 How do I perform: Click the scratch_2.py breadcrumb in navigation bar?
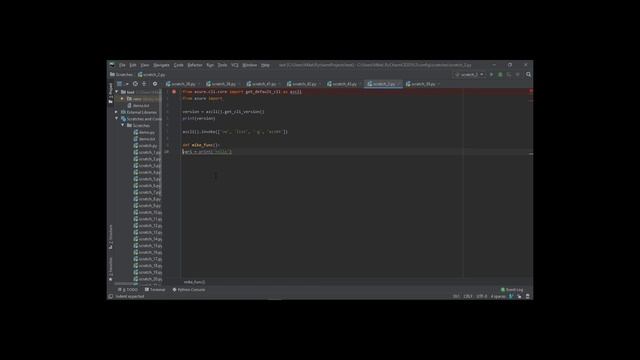[x=152, y=75]
